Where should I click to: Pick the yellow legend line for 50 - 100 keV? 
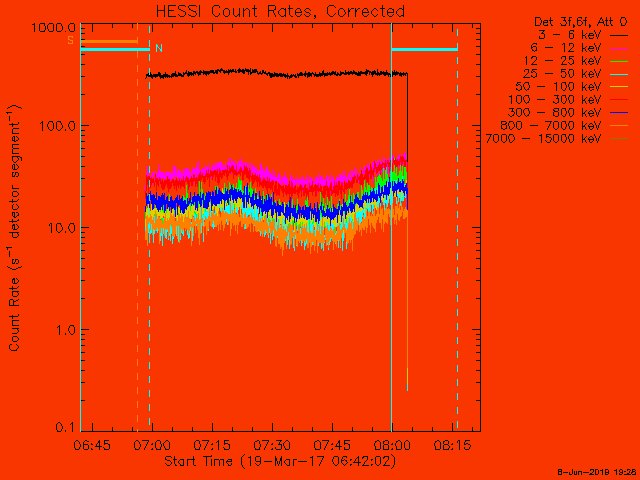(619, 87)
